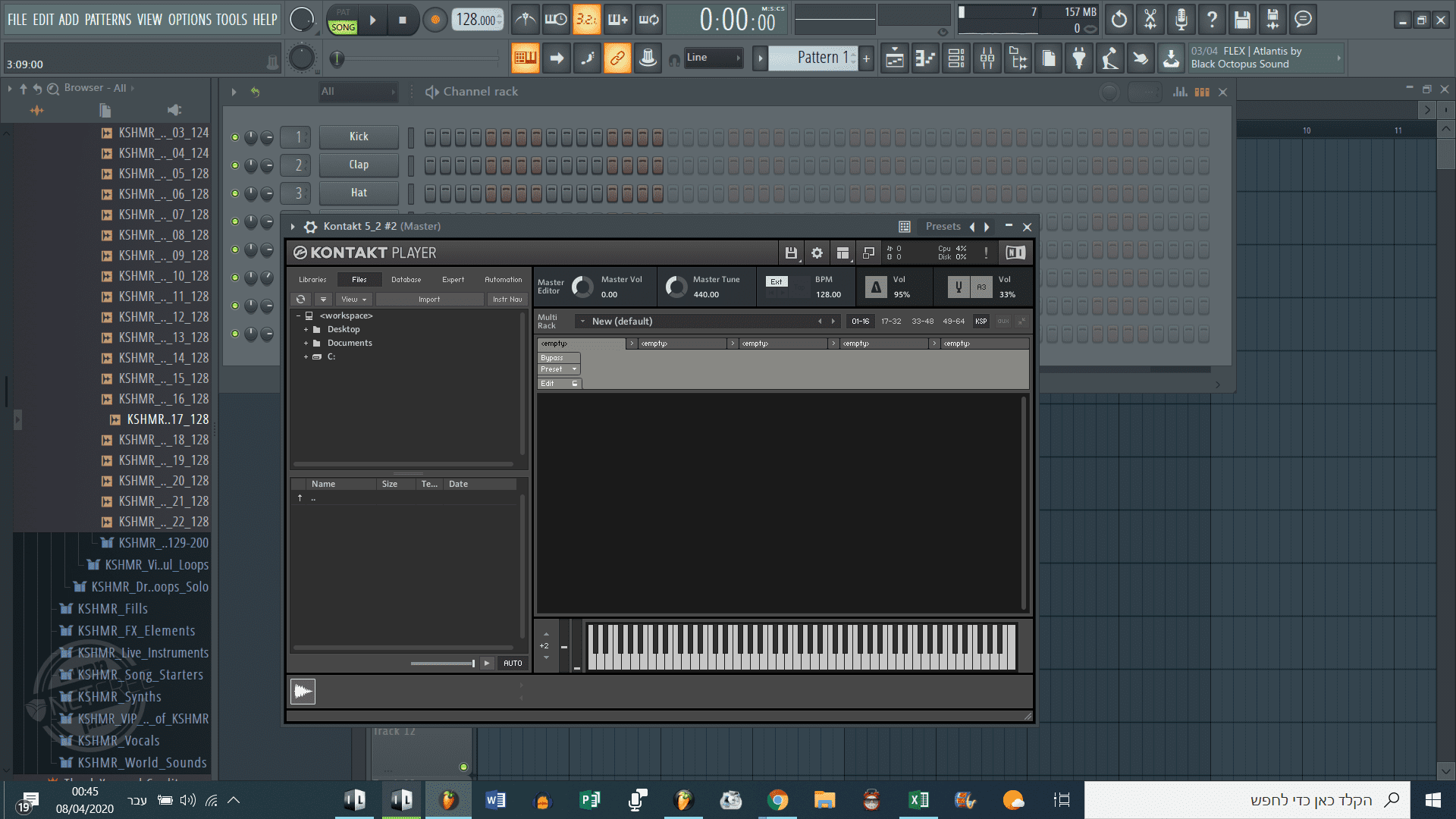1456x819 pixels.
Task: Toggle Ext sync button in Kontakt
Action: coord(776,281)
